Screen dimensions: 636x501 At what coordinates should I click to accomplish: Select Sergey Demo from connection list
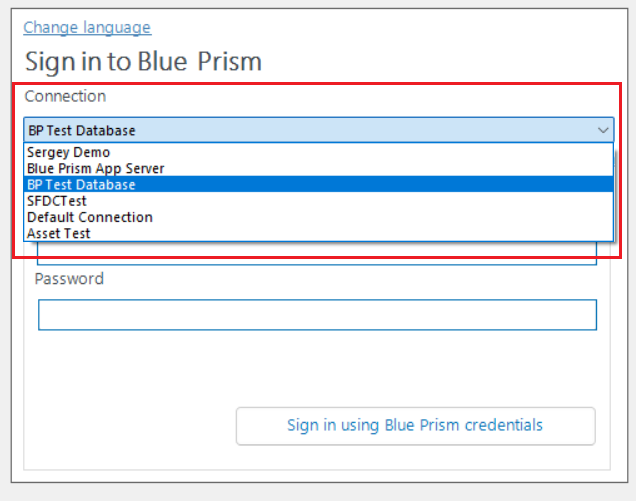pyautogui.click(x=68, y=153)
